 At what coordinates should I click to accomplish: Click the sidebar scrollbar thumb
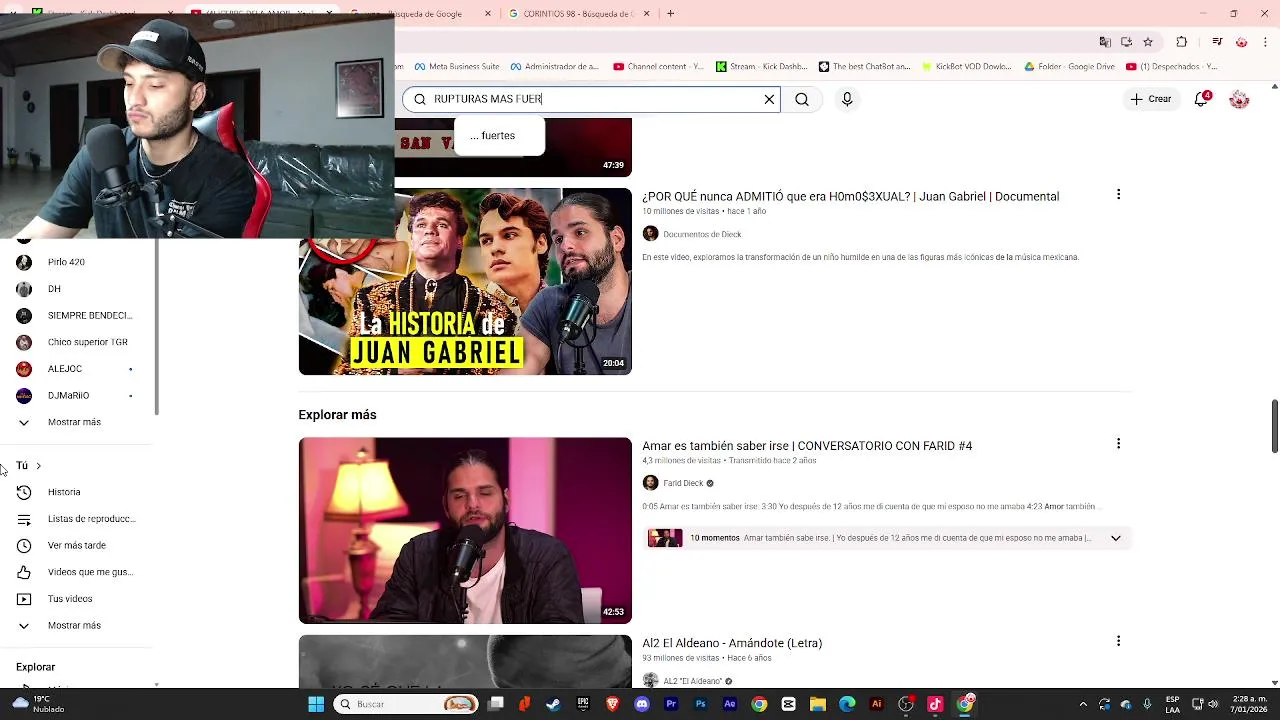click(156, 327)
